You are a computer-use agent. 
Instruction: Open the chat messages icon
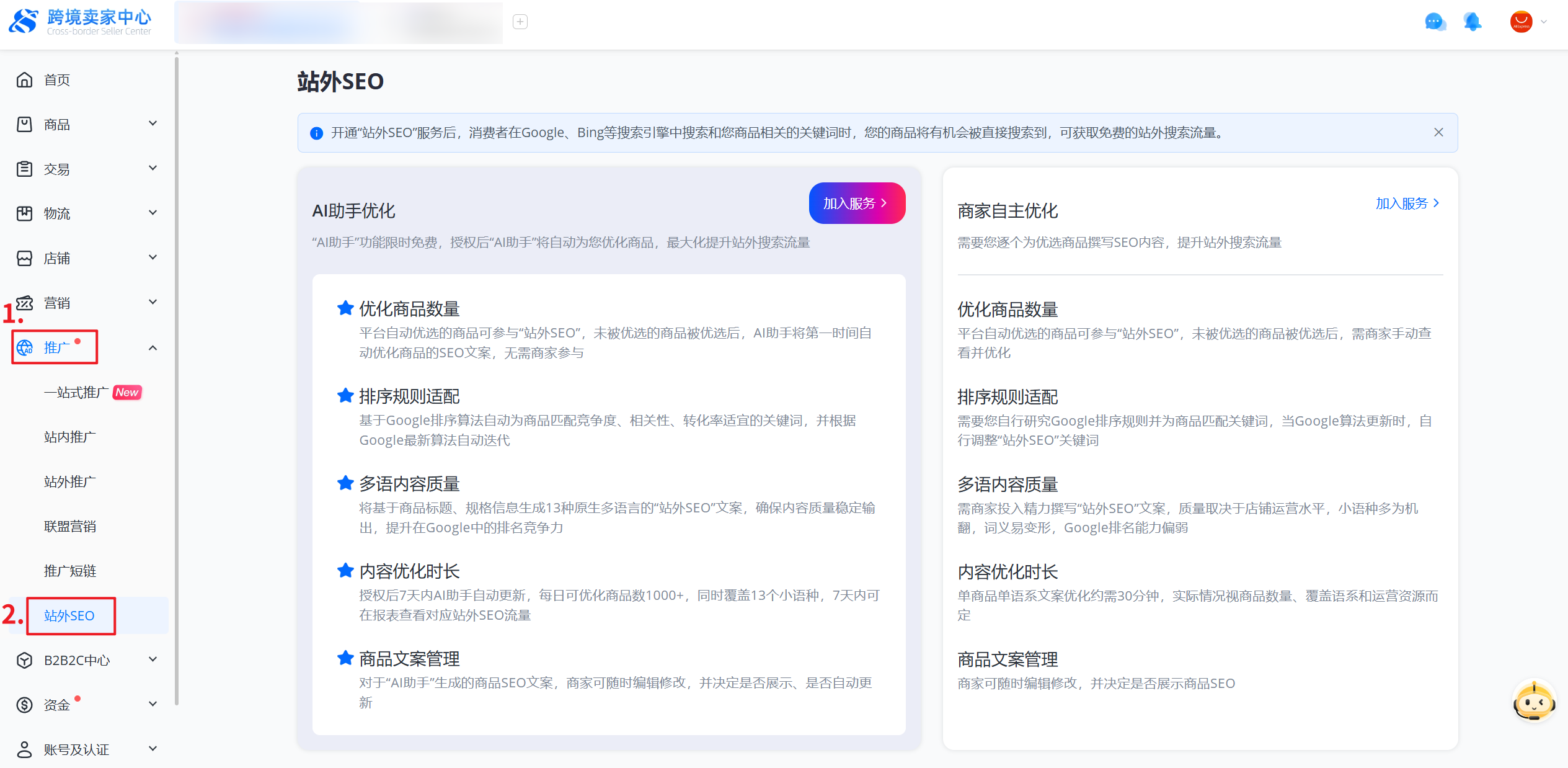tap(1435, 22)
